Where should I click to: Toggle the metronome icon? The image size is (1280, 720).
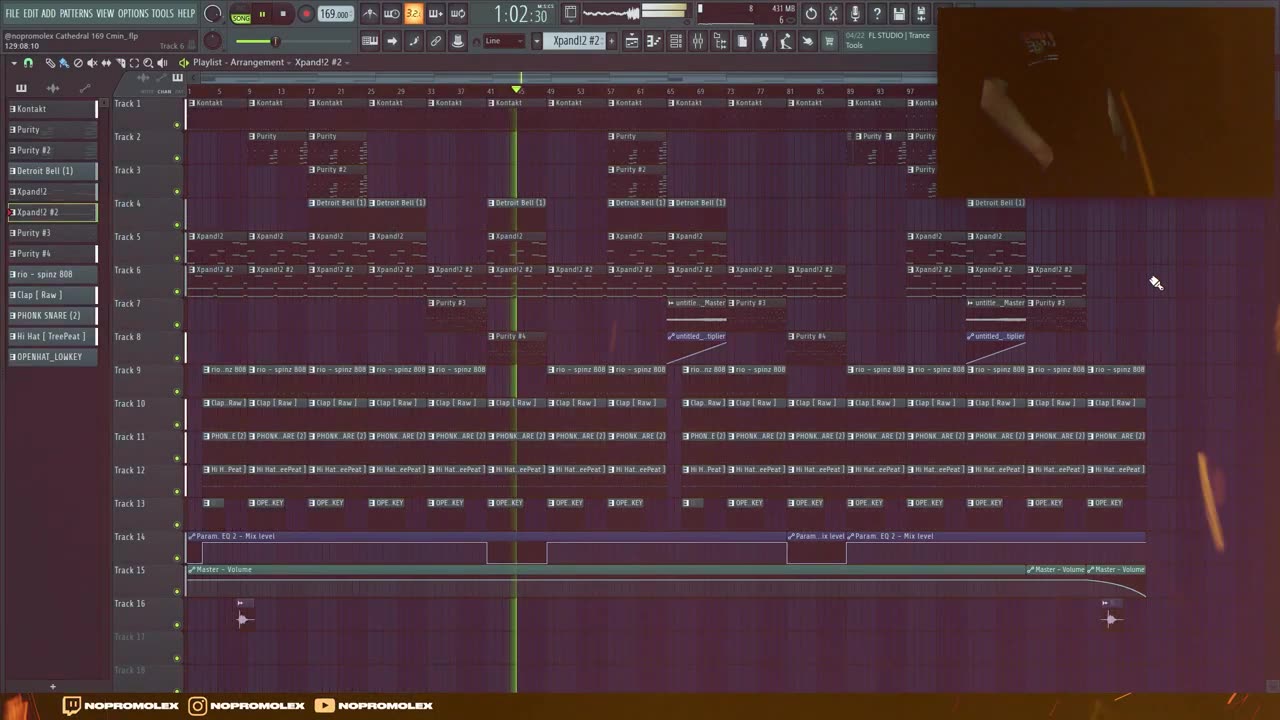click(x=370, y=14)
